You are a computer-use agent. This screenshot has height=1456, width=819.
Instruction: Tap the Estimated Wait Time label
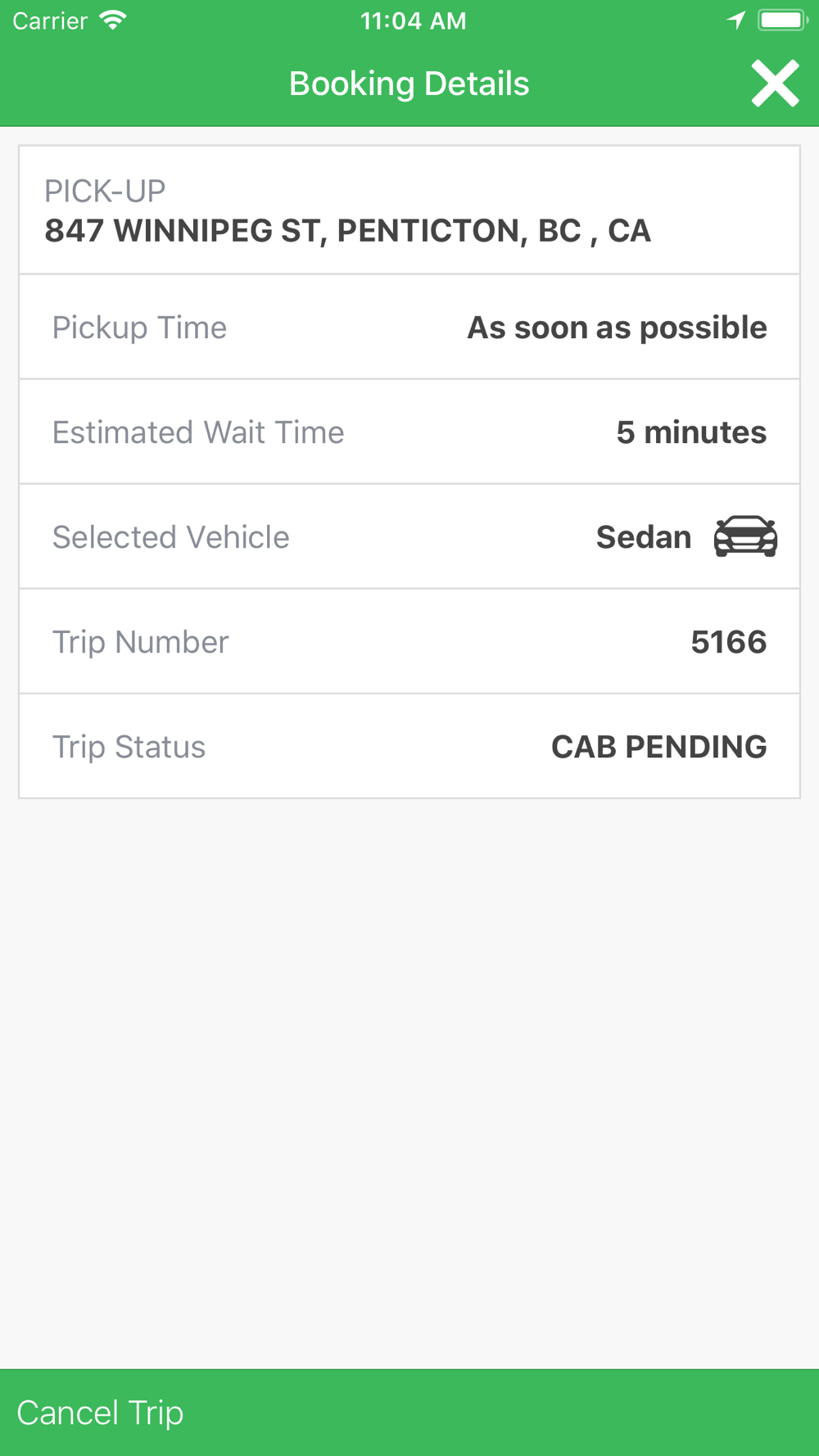198,432
